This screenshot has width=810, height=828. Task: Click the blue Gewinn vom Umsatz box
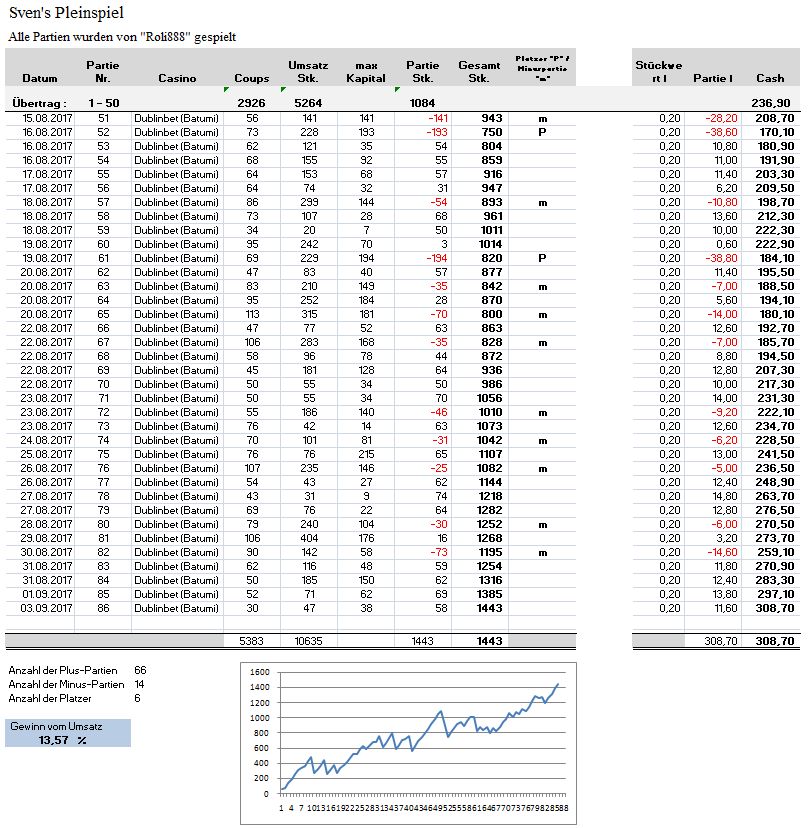[x=67, y=732]
